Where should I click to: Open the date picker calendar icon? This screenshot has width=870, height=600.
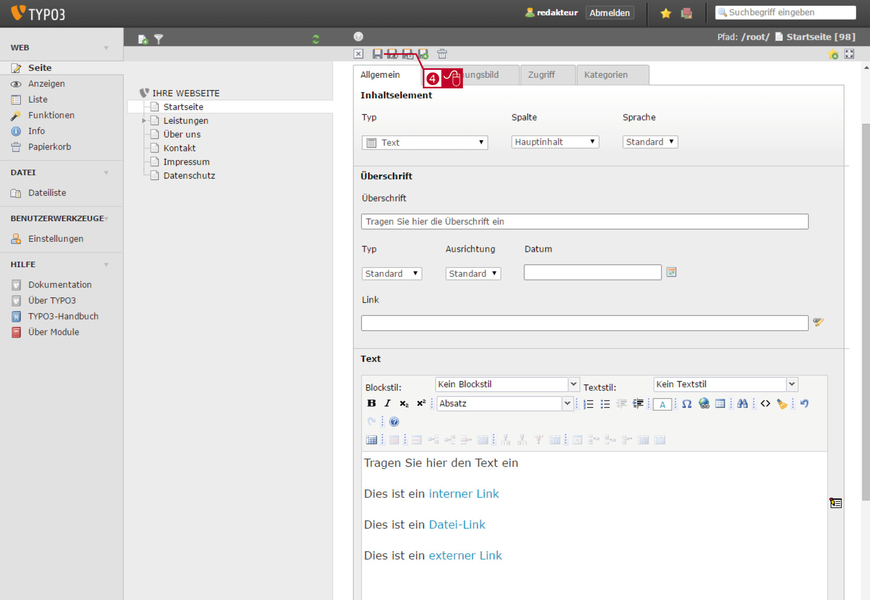(671, 272)
